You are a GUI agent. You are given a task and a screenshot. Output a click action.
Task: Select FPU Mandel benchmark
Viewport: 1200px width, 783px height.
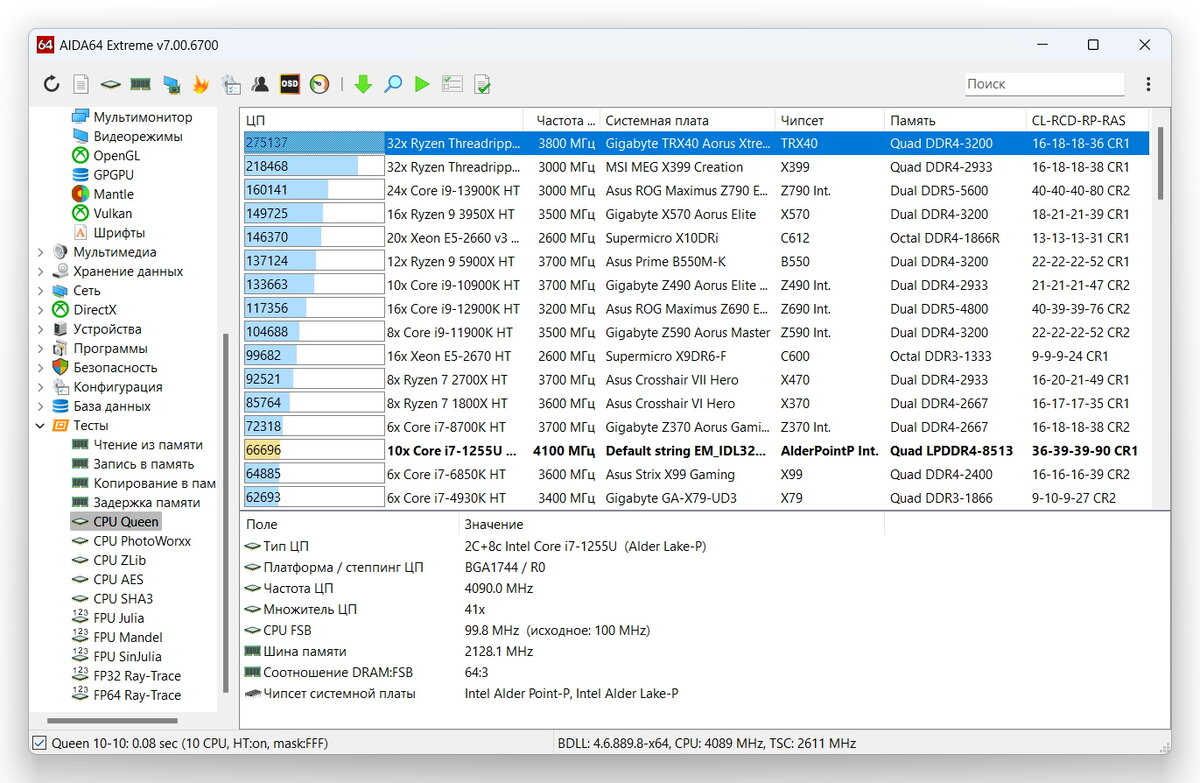(128, 637)
